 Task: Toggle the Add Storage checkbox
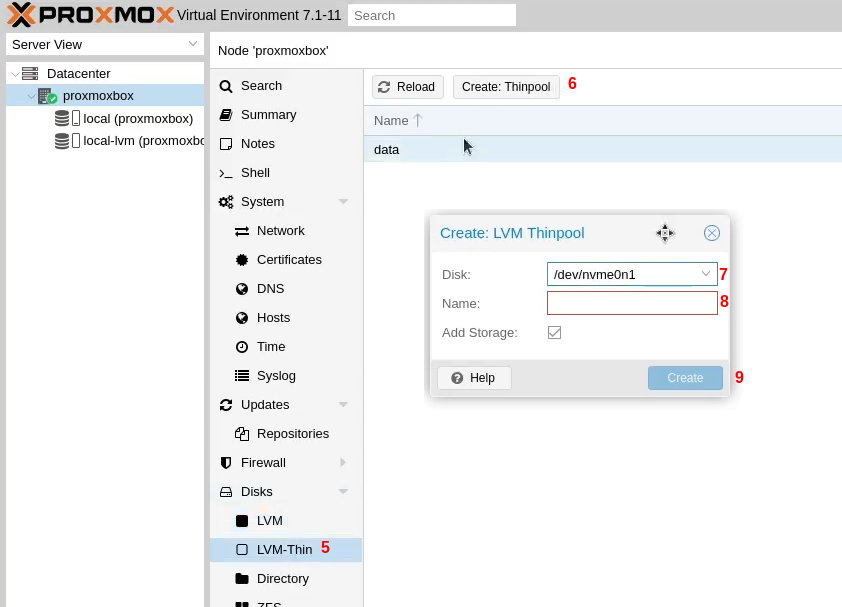[554, 332]
